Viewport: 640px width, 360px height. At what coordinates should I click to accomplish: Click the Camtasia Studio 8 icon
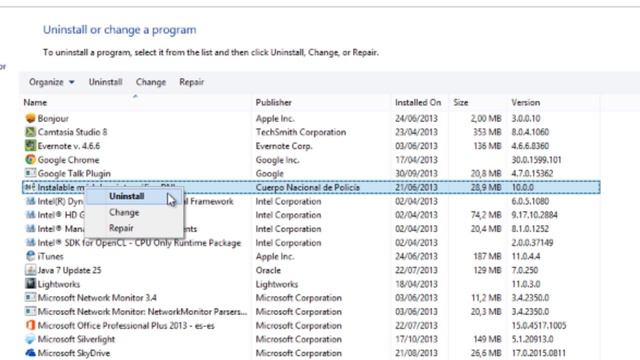coord(30,132)
